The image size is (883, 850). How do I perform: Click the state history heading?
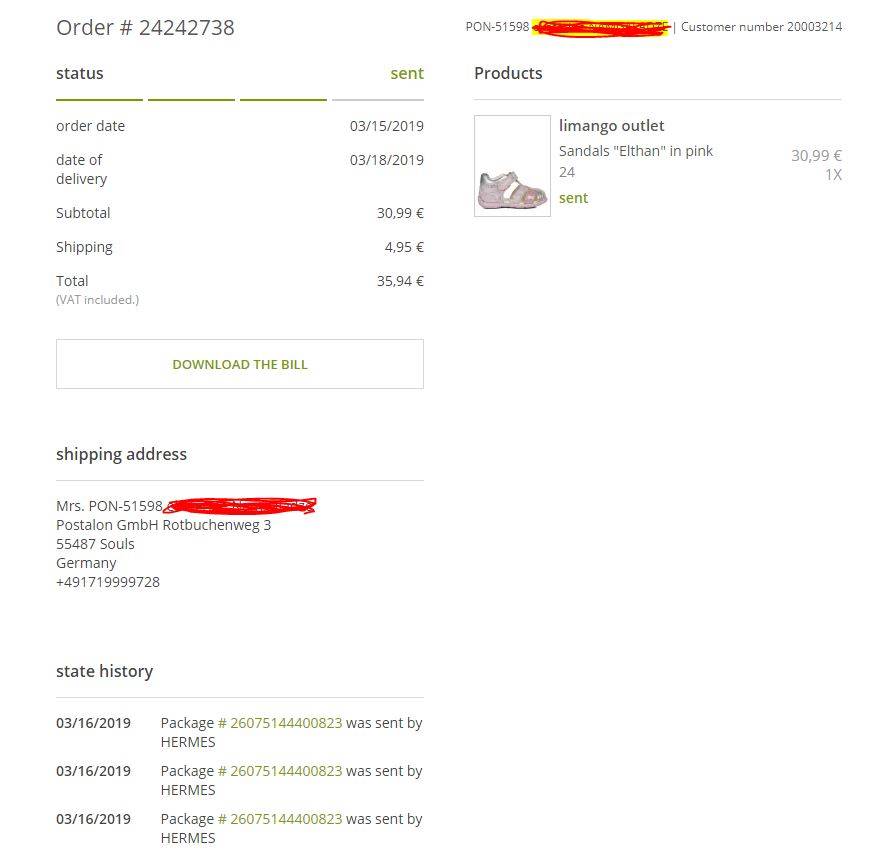tap(104, 671)
